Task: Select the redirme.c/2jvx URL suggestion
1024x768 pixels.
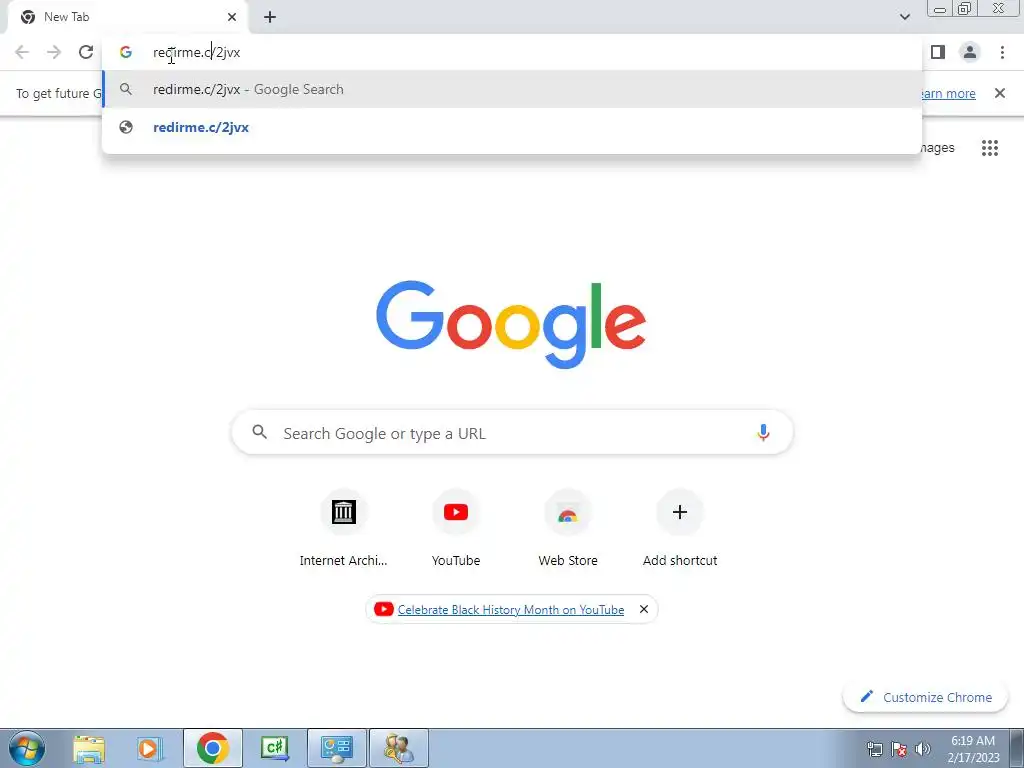Action: coord(512,127)
